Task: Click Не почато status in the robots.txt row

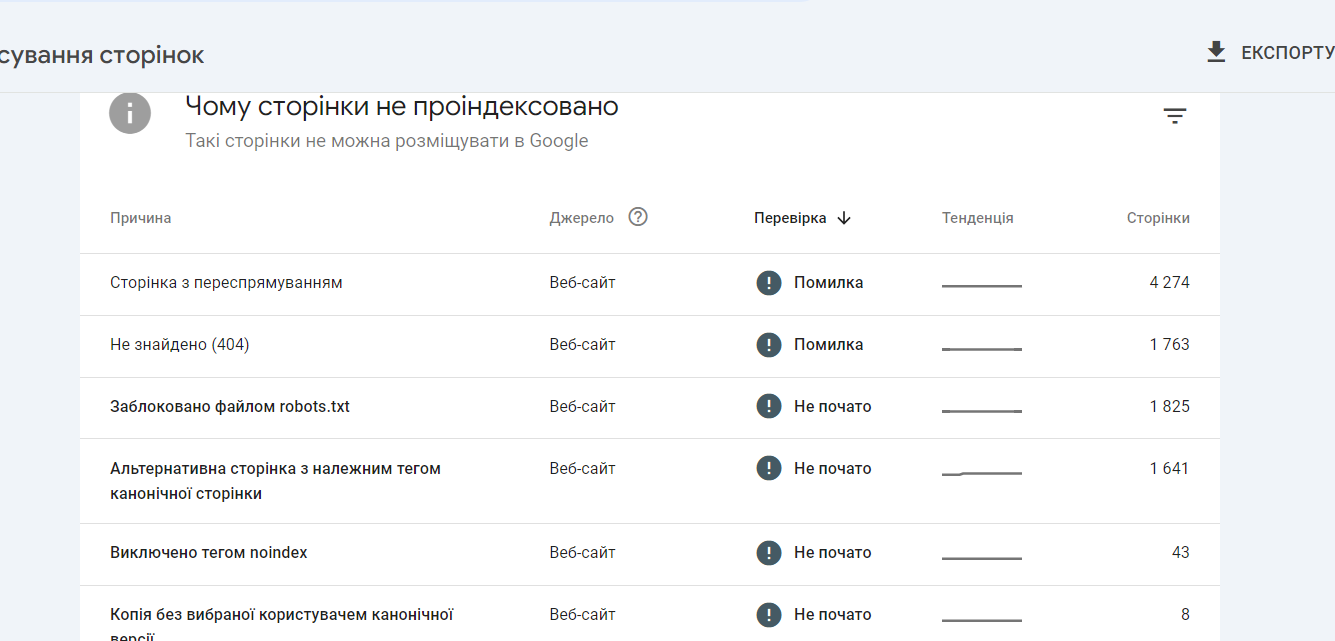Action: click(832, 407)
